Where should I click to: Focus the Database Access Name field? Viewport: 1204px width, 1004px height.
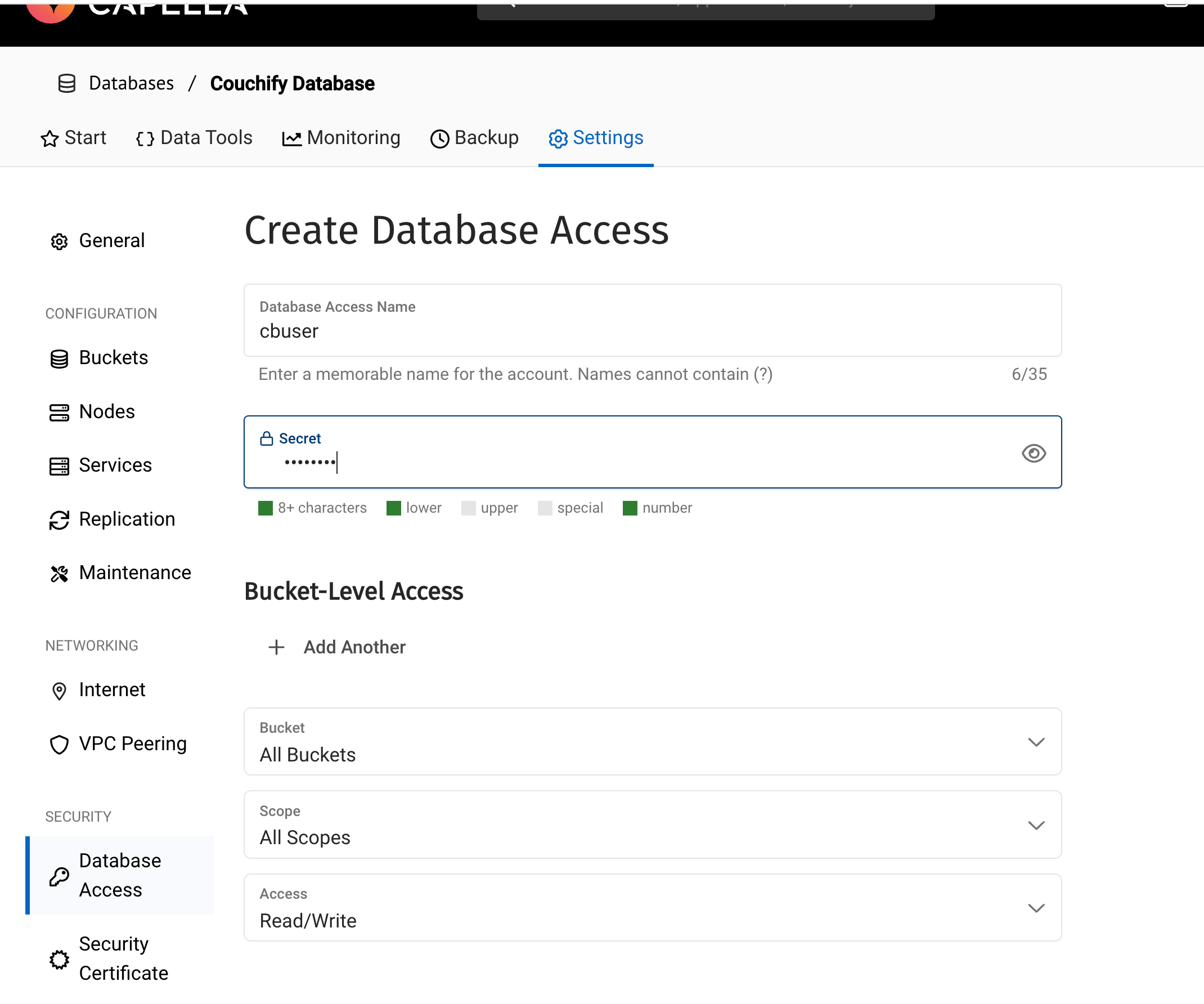pos(653,321)
